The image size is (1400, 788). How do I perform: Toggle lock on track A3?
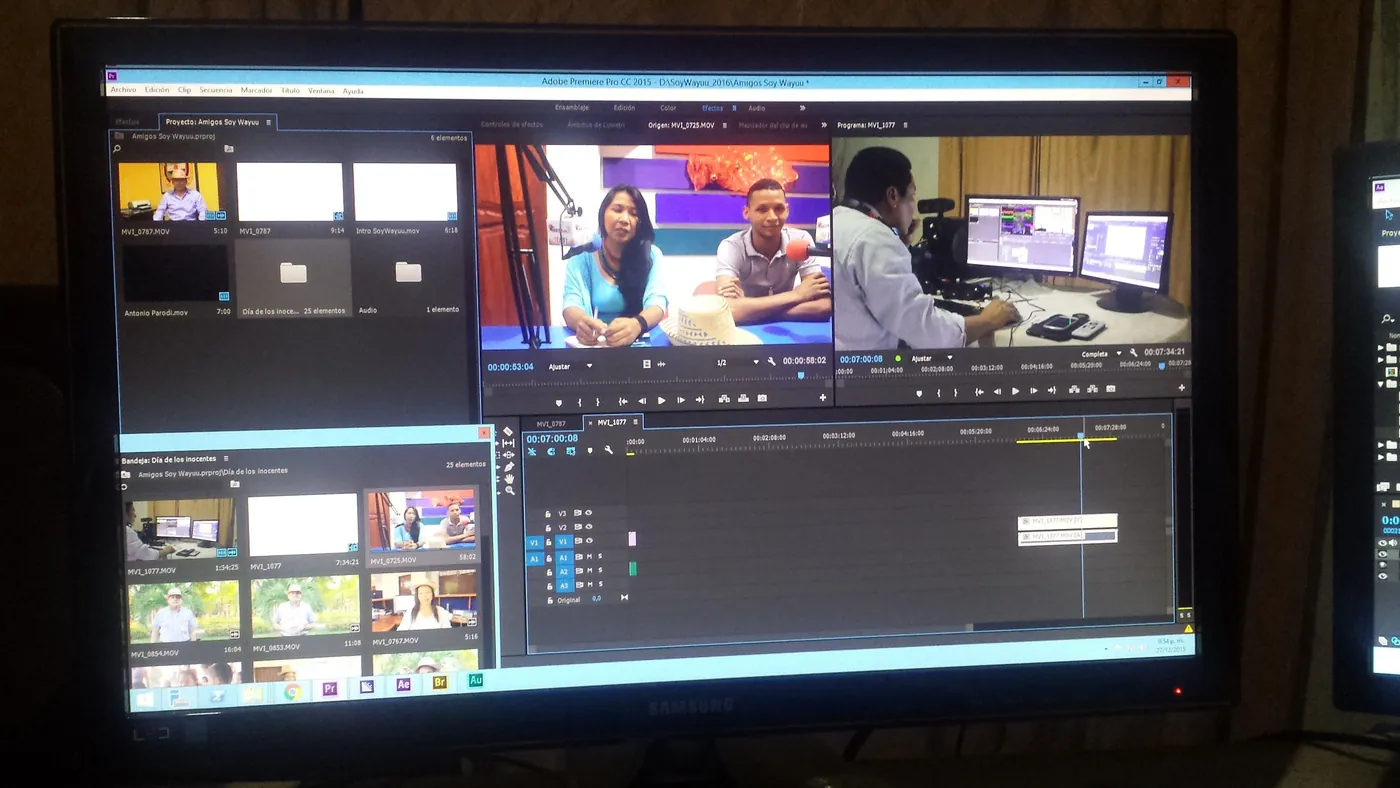pos(549,586)
